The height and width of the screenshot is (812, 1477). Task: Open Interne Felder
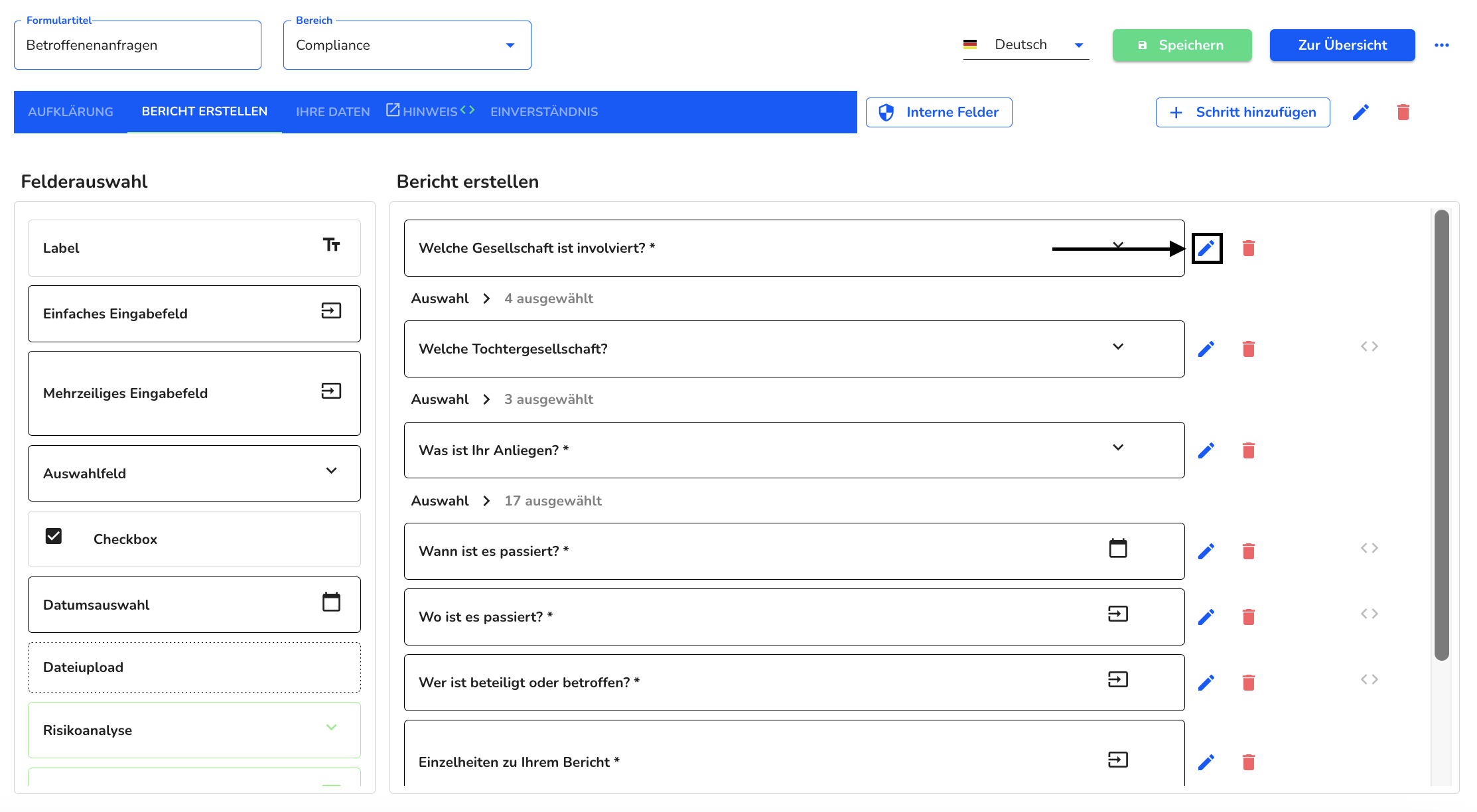point(939,112)
